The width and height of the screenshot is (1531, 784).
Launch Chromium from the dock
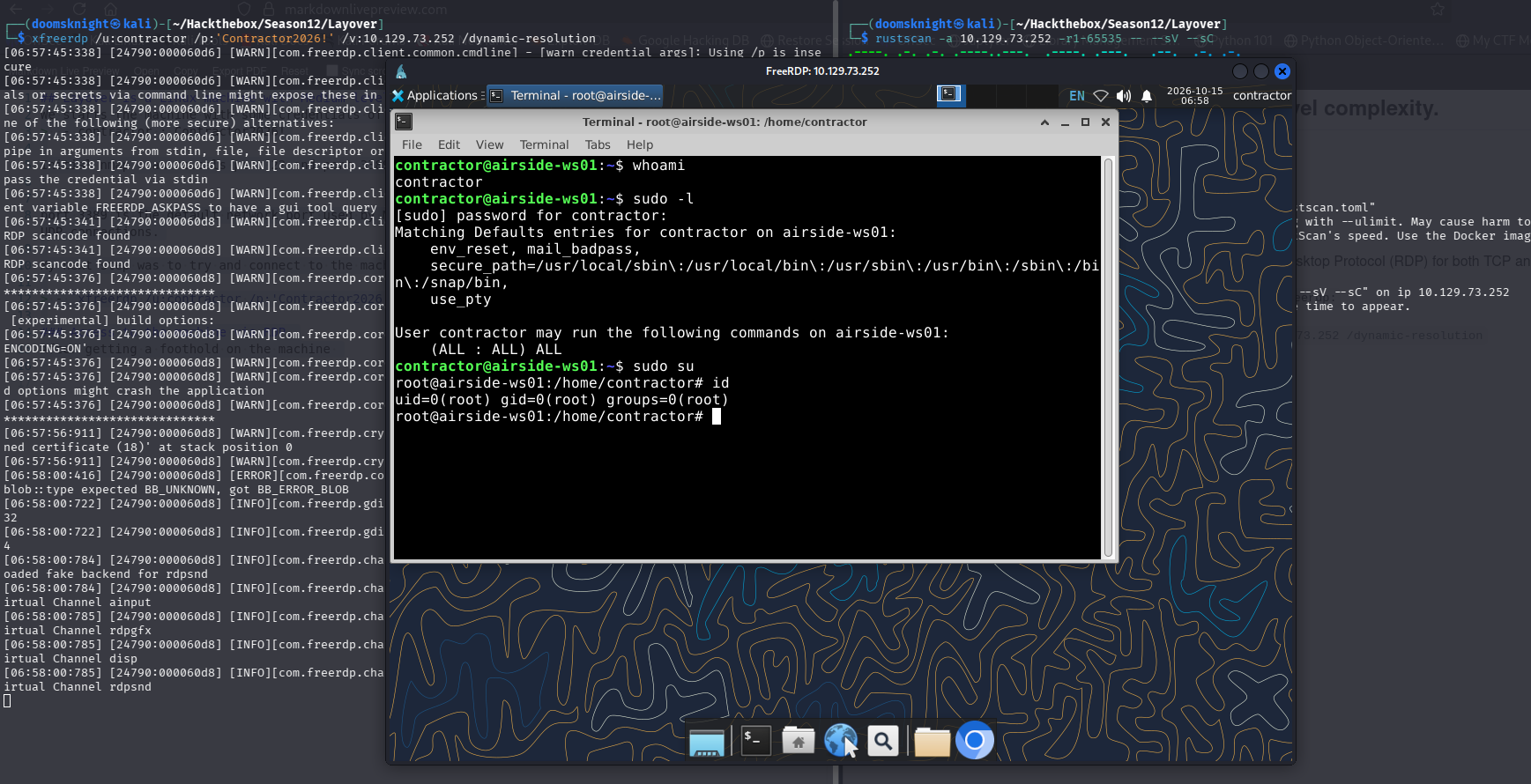[975, 741]
